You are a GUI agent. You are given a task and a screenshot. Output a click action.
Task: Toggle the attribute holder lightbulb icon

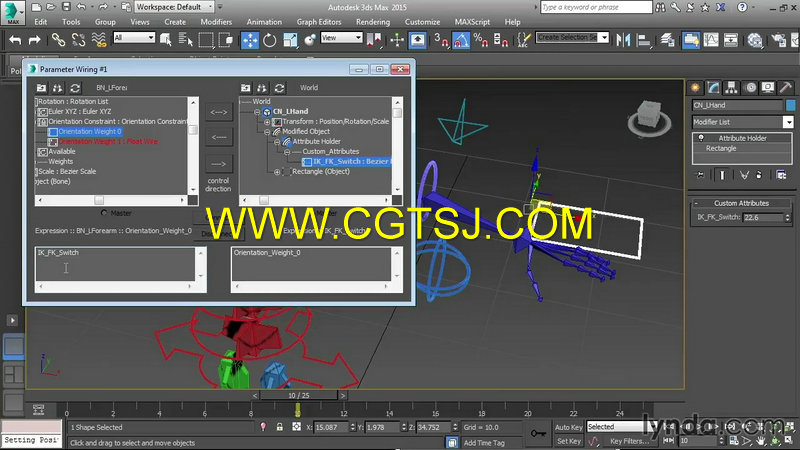(701, 138)
